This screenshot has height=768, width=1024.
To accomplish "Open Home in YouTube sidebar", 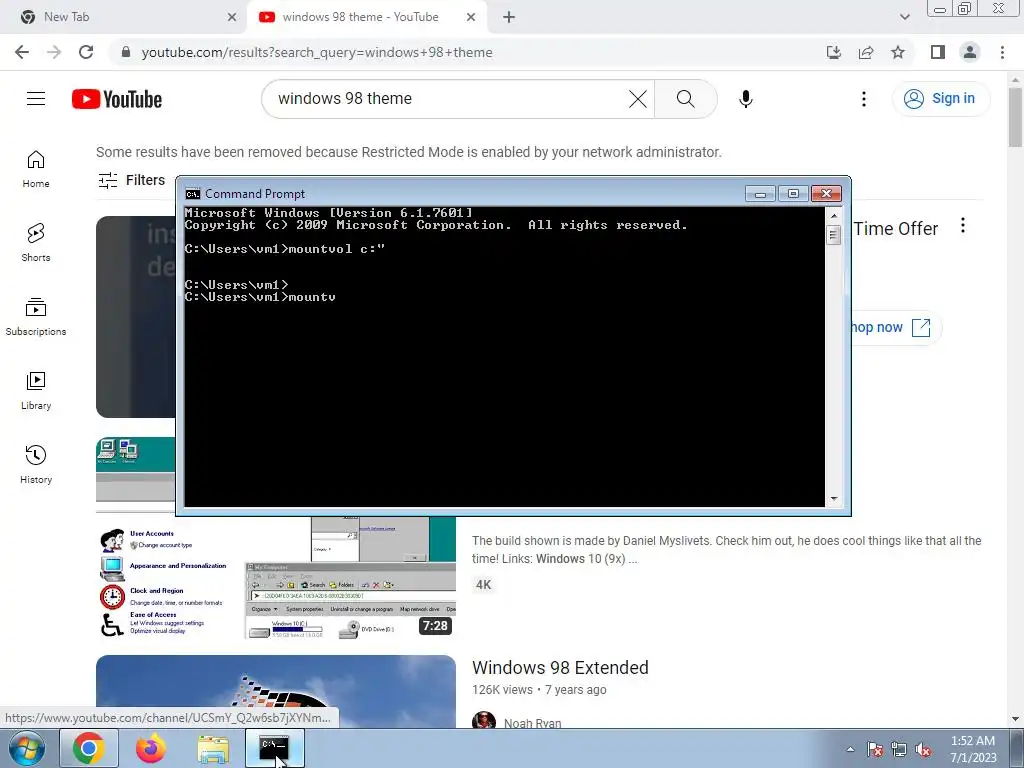I will click(36, 170).
